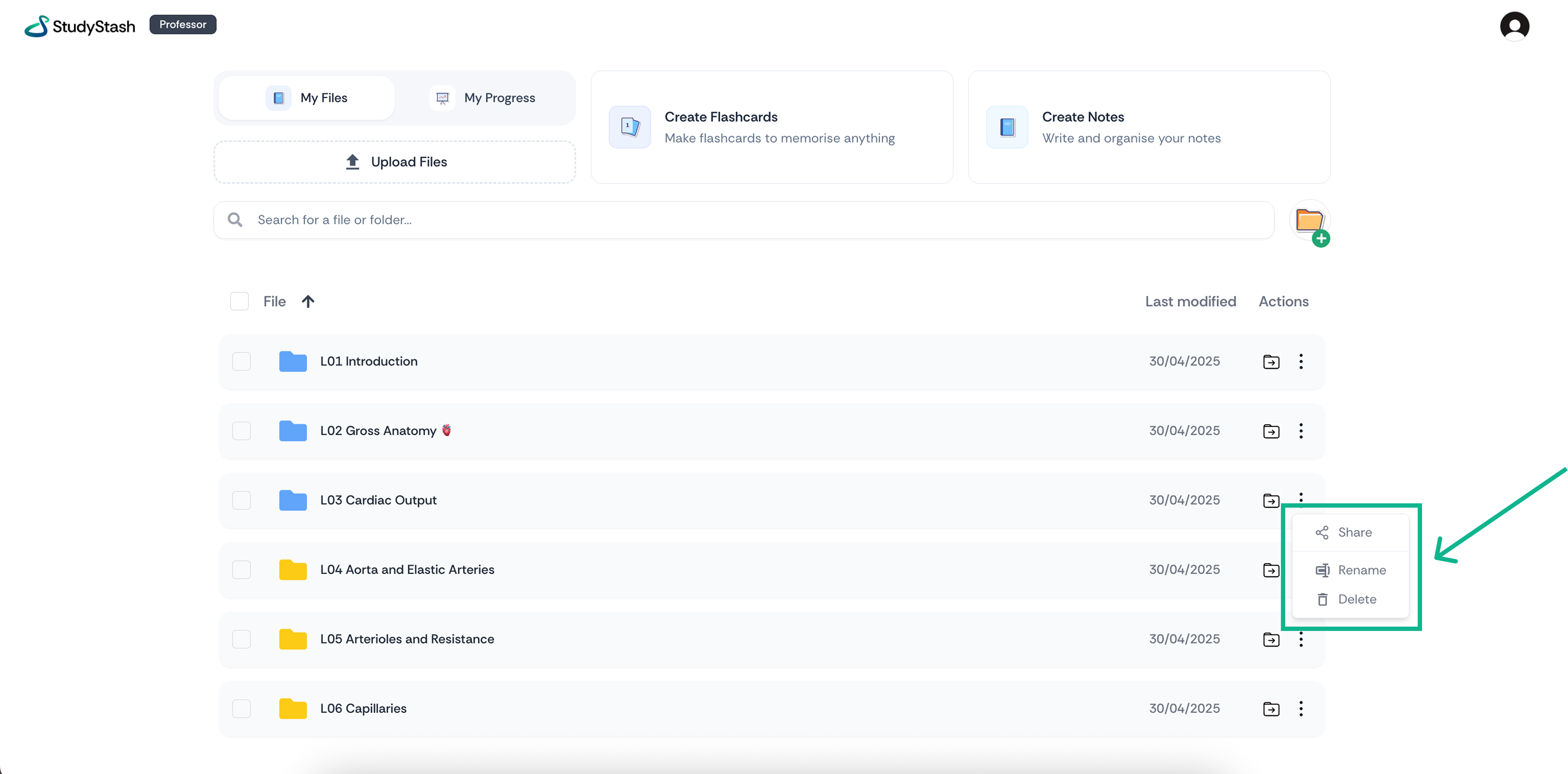This screenshot has width=1568, height=774.
Task: Click the Create Notes notebook icon
Action: [1007, 127]
